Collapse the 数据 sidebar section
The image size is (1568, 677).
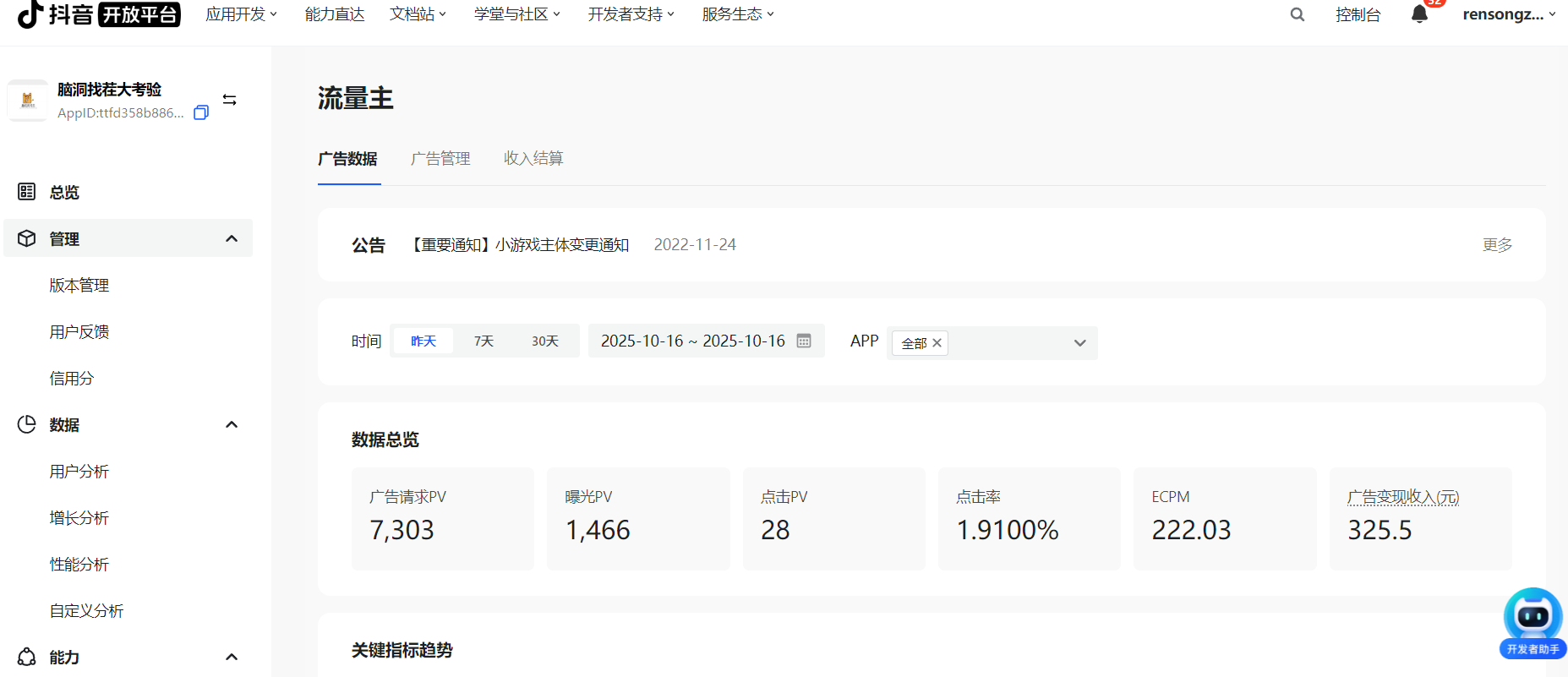[231, 424]
